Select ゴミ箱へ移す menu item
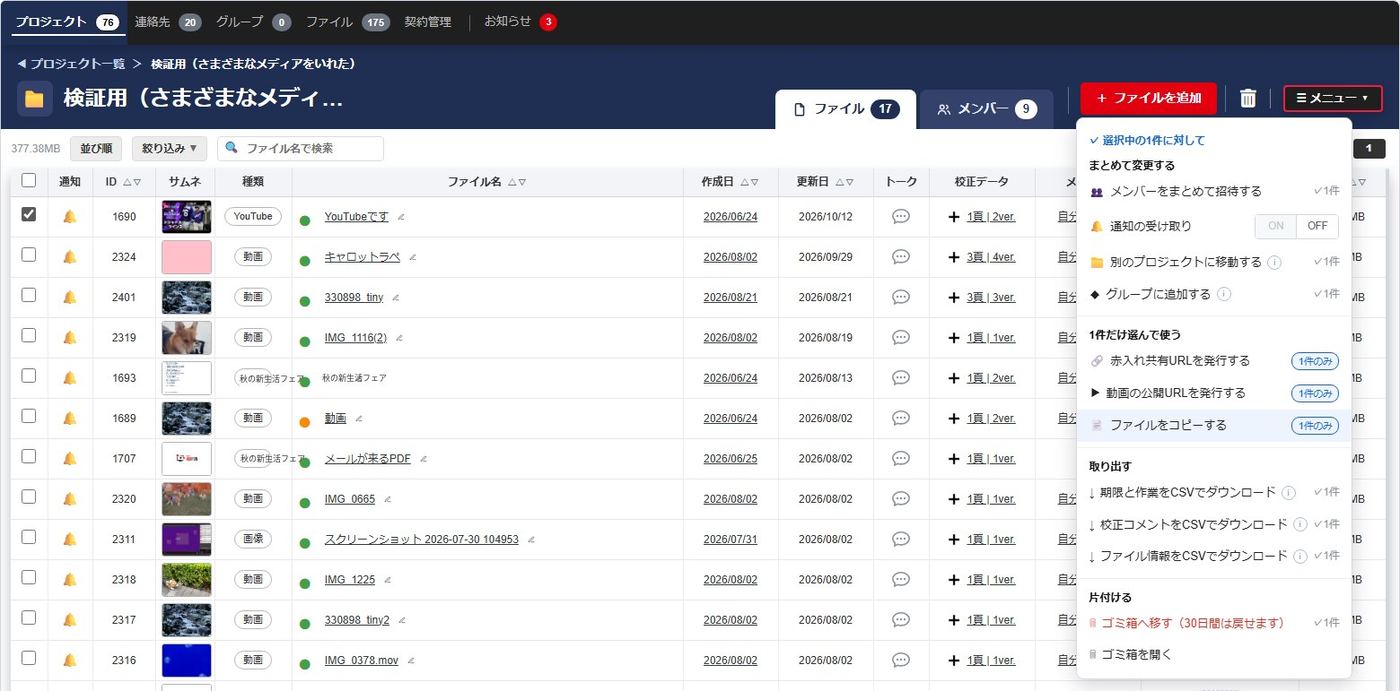 click(1214, 623)
